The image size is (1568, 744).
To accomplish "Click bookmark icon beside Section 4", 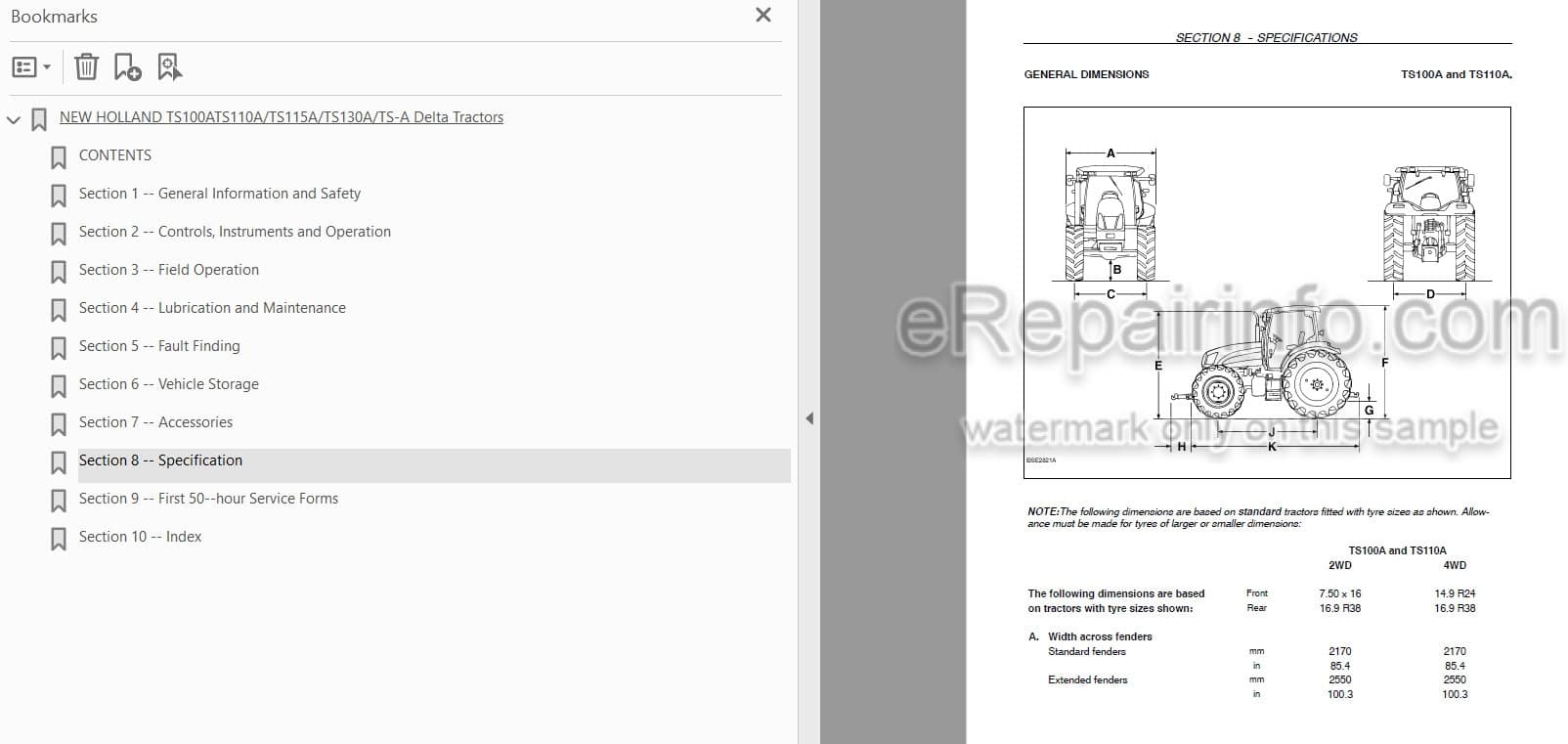I will pos(59,310).
